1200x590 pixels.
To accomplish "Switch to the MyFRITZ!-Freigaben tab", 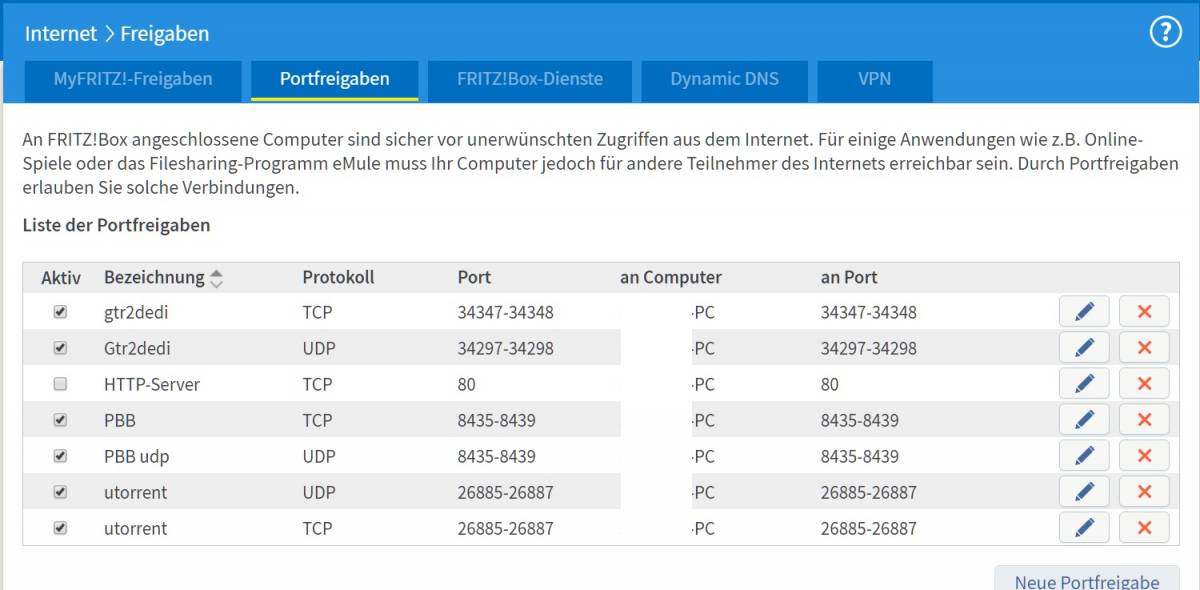I will point(133,80).
